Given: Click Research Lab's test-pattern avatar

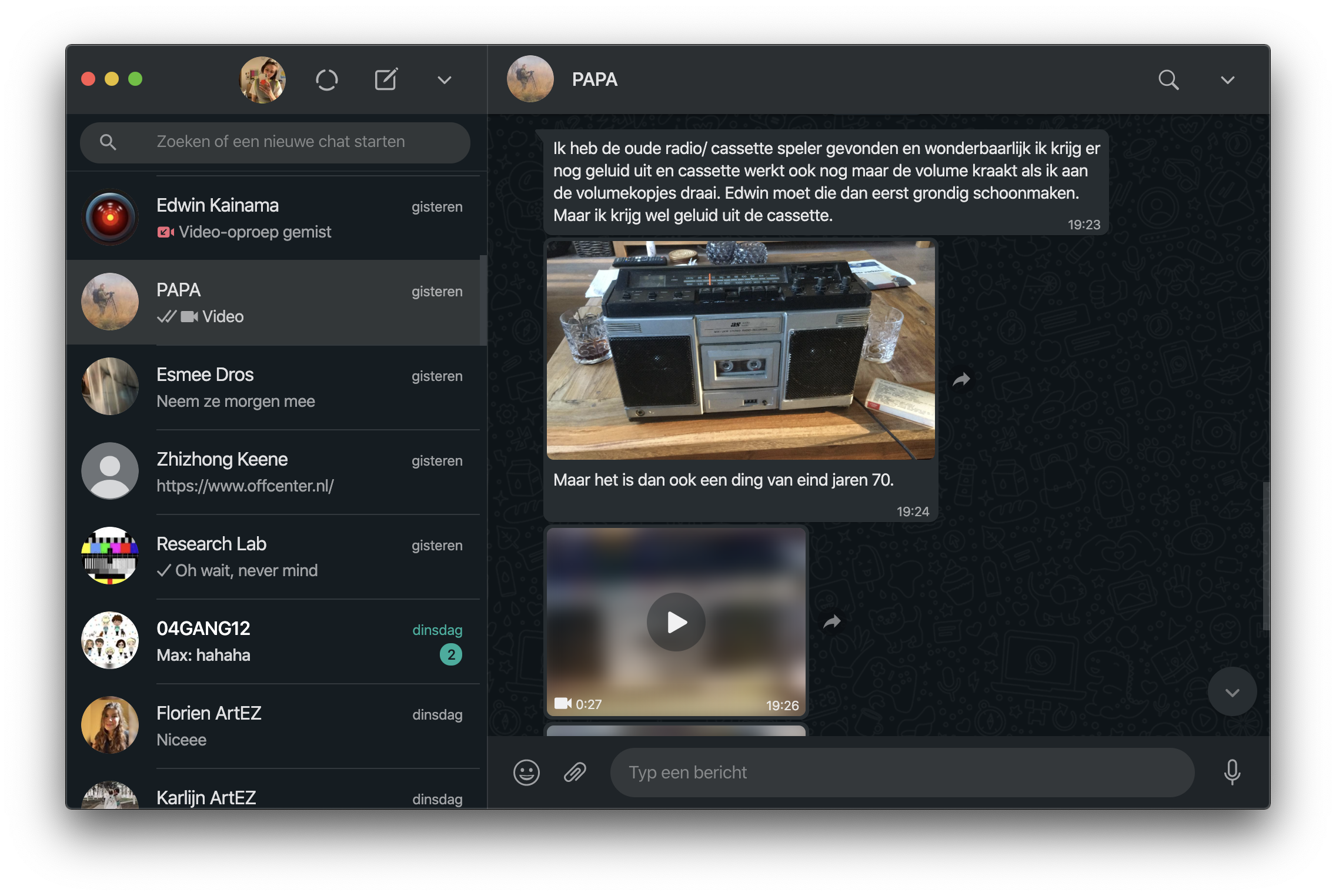Looking at the screenshot, I should [110, 556].
